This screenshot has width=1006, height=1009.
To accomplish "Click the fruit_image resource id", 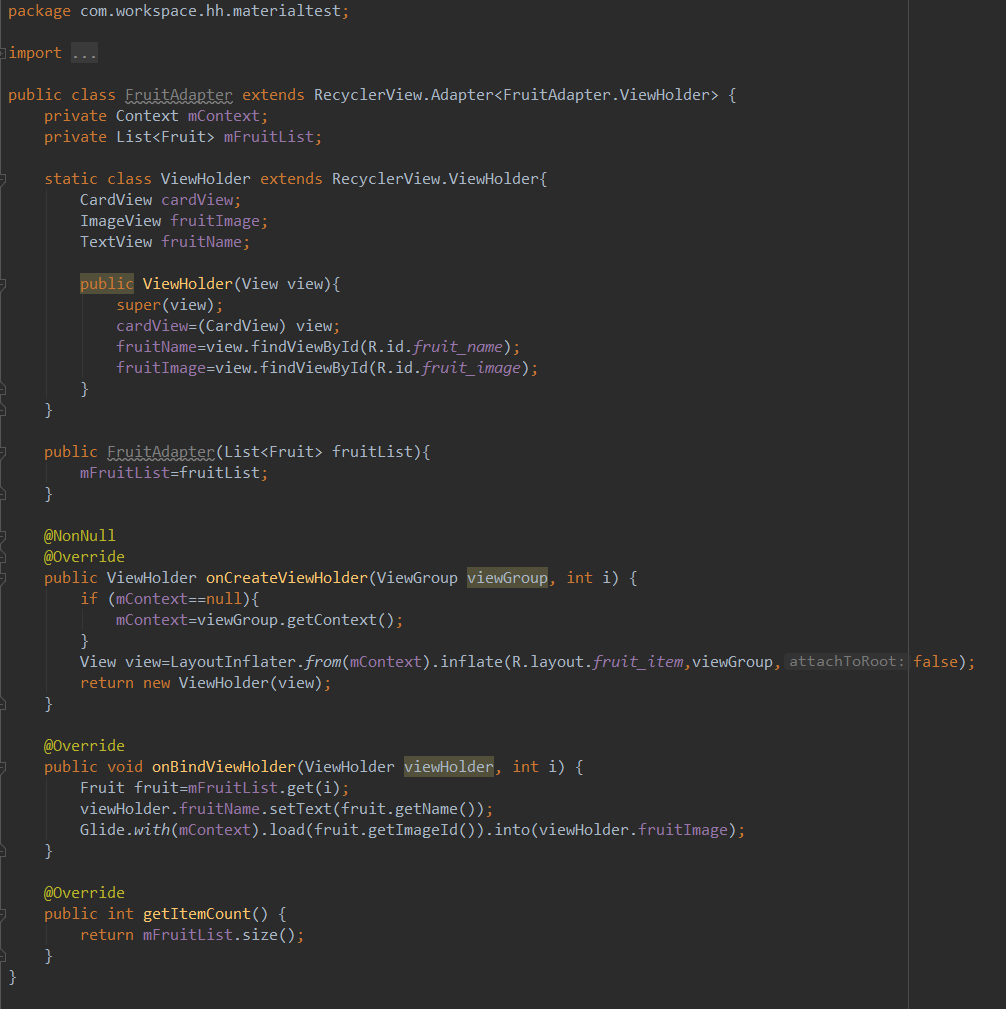I will coord(471,368).
